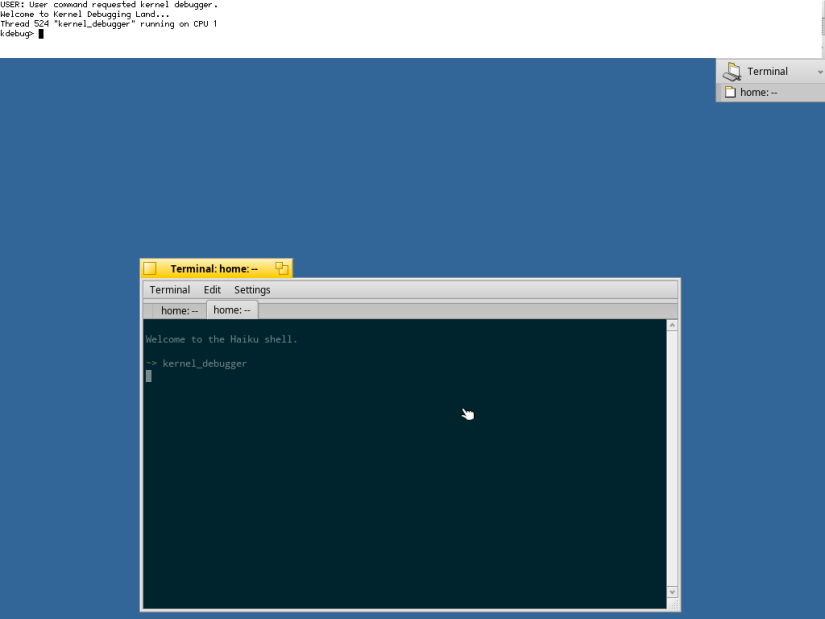Click the terminal scrollbar up arrow

click(672, 325)
